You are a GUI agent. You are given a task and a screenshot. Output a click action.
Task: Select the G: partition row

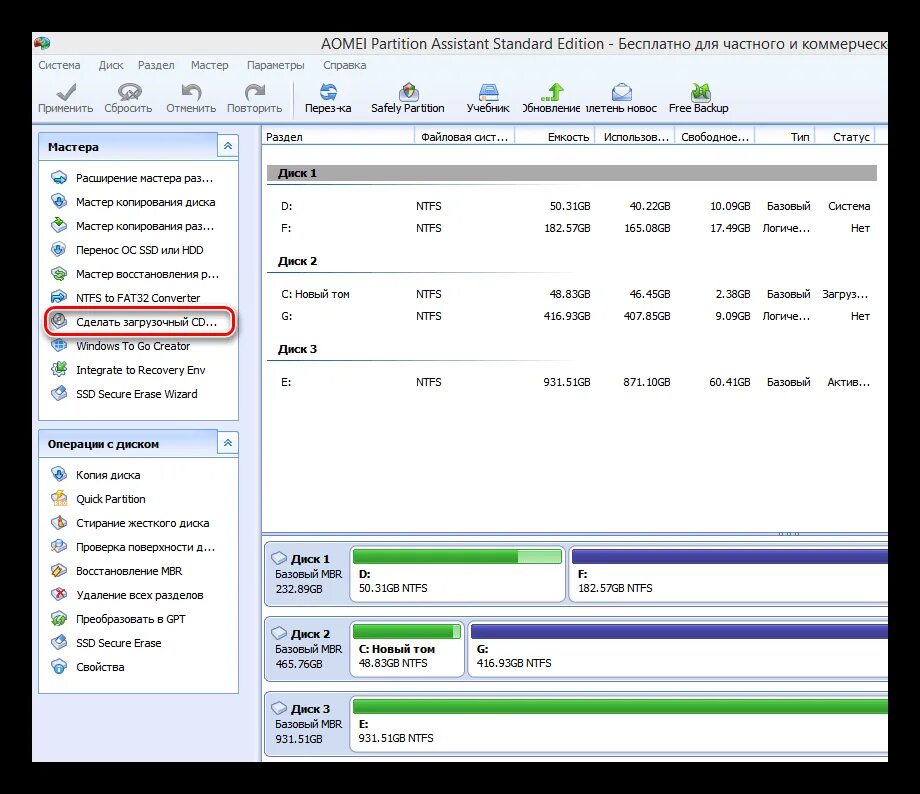click(x=572, y=316)
